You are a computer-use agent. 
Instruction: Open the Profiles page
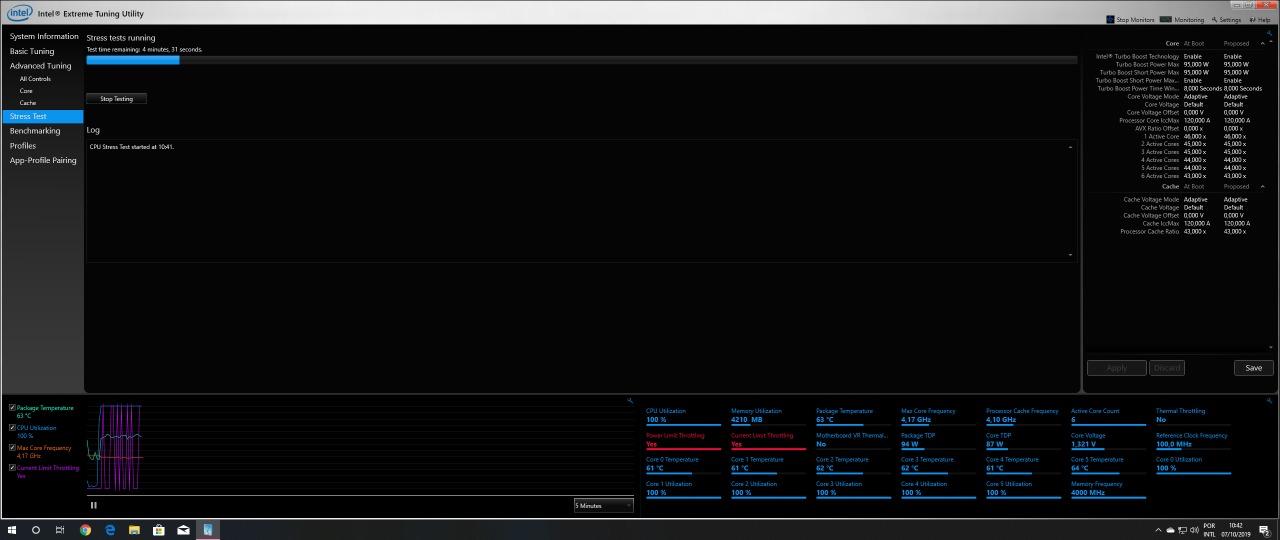tap(22, 146)
